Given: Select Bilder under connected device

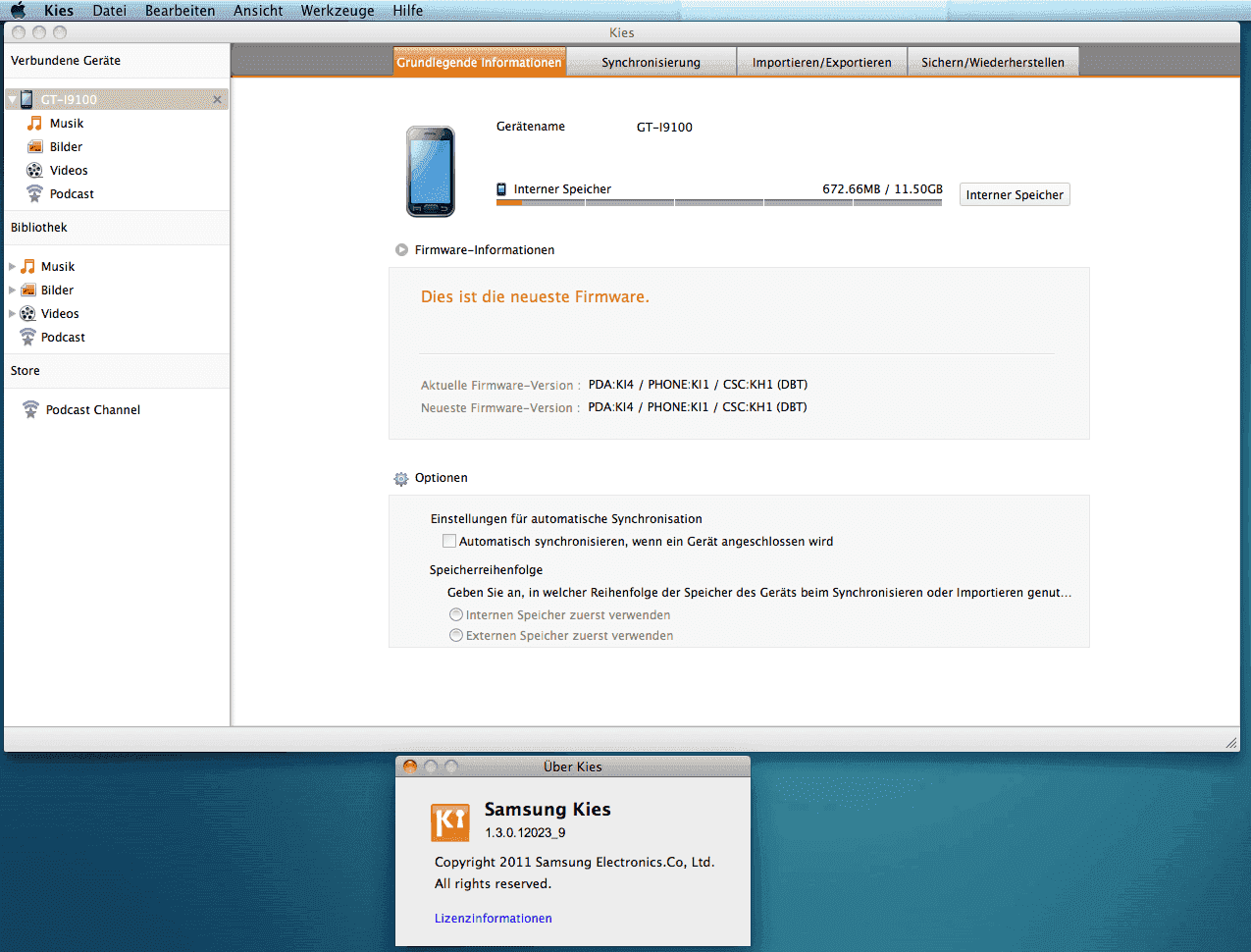Looking at the screenshot, I should pyautogui.click(x=66, y=147).
